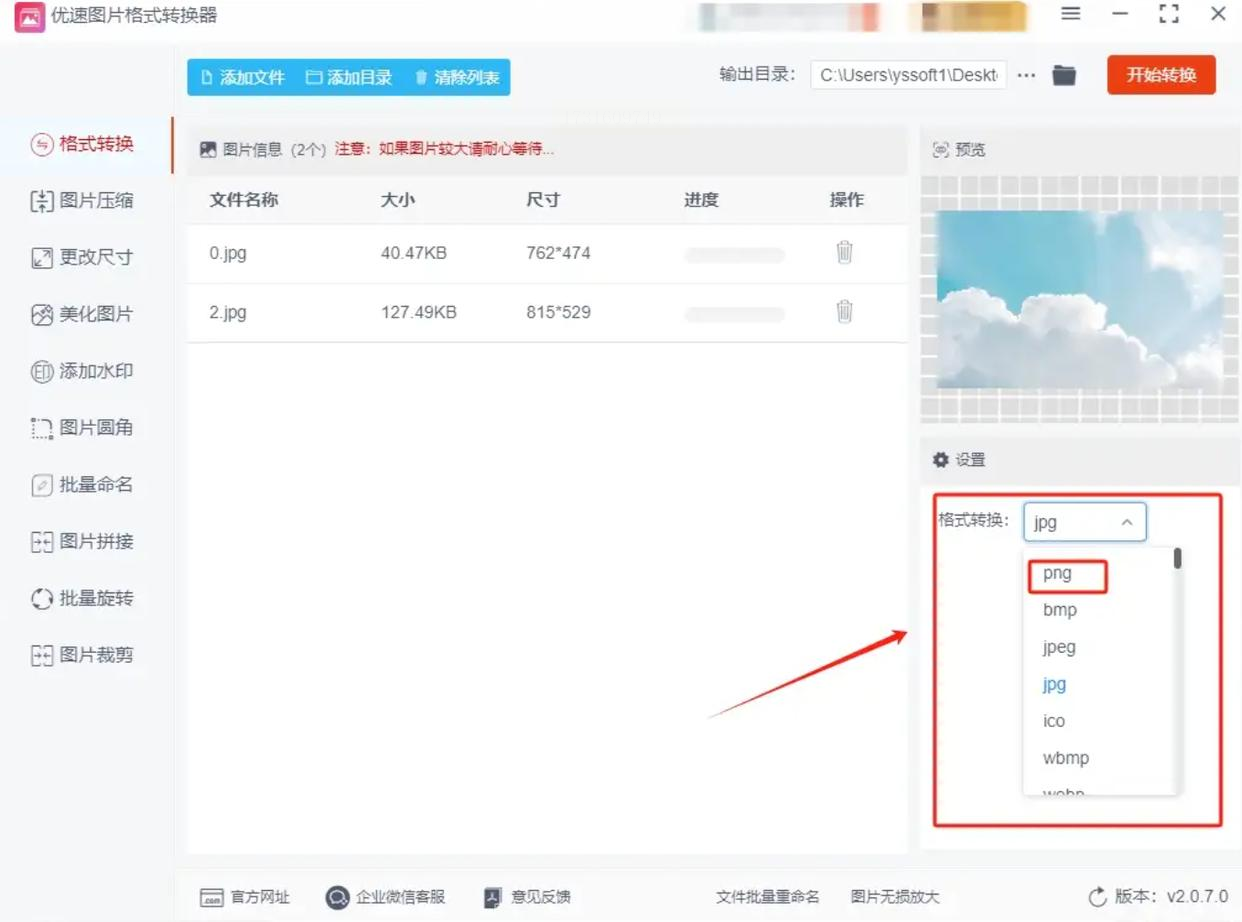Open the 格式转换 sidebar section

point(83,144)
